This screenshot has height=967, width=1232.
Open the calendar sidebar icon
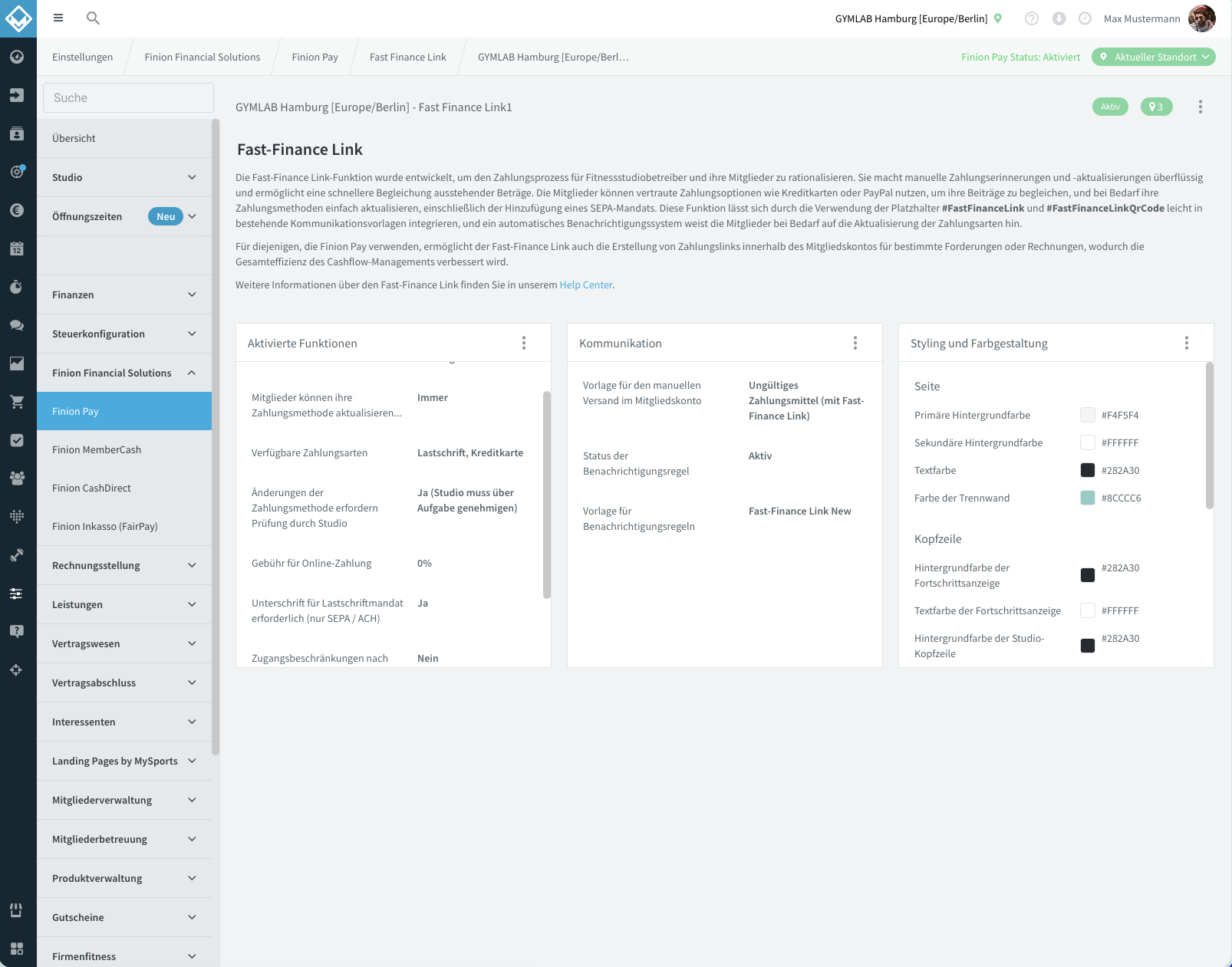click(x=17, y=248)
